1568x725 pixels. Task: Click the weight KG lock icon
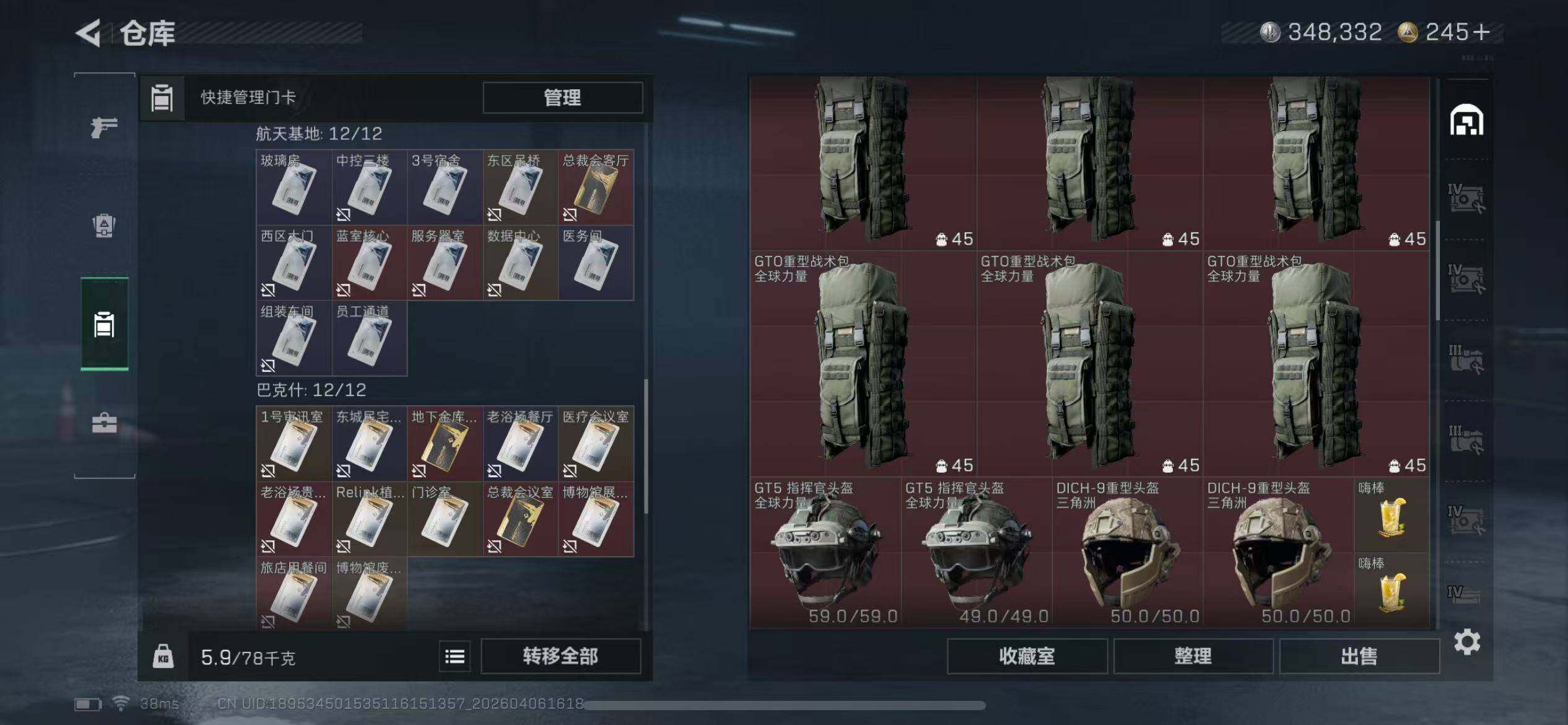click(163, 656)
